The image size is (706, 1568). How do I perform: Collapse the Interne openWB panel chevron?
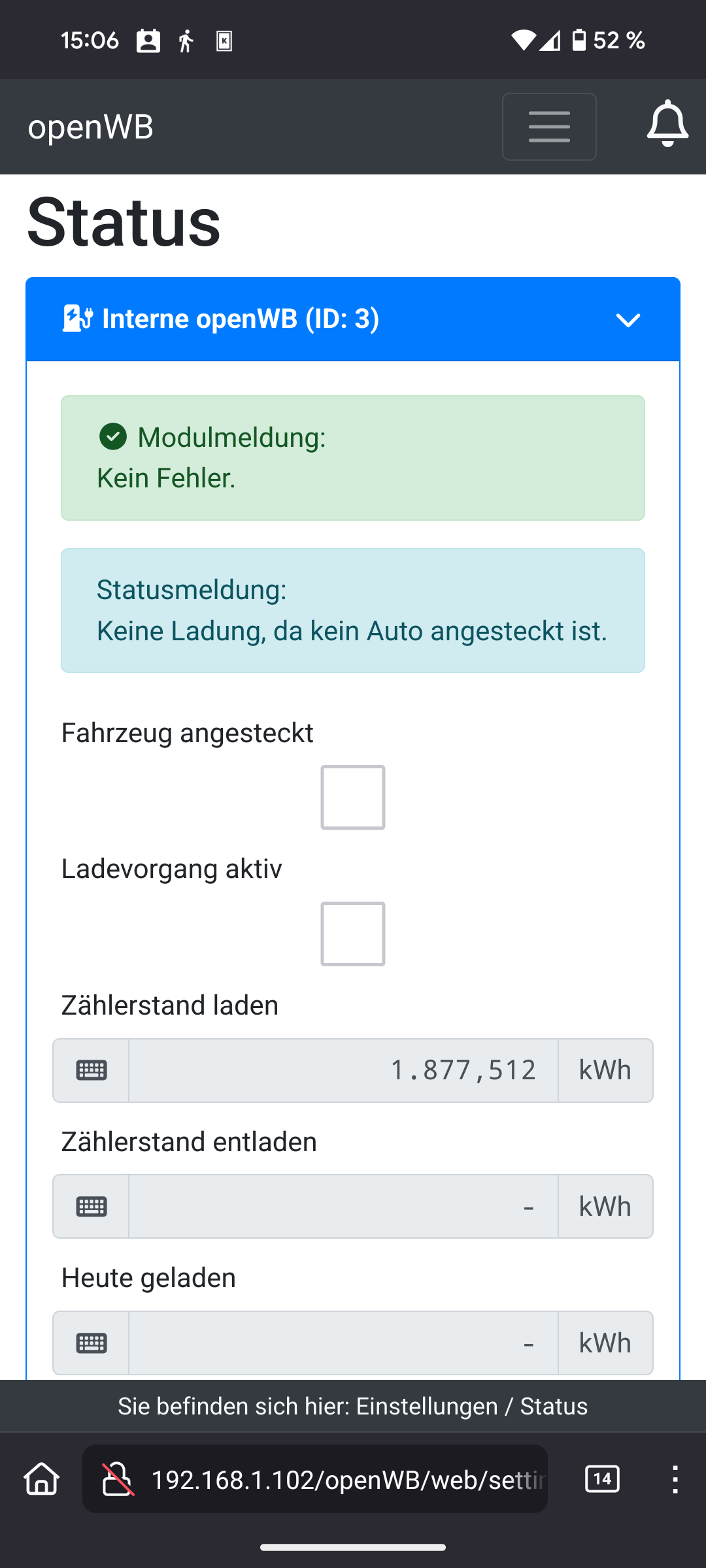628,320
